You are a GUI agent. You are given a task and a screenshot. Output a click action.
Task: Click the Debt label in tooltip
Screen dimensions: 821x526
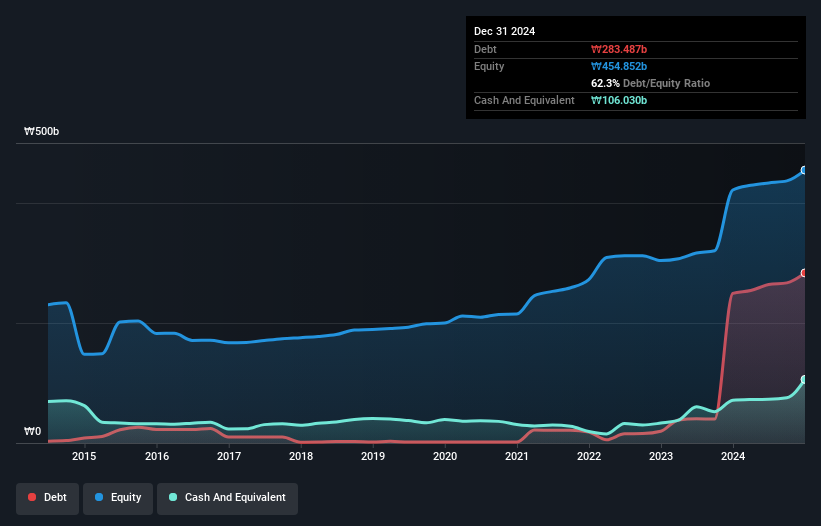485,49
